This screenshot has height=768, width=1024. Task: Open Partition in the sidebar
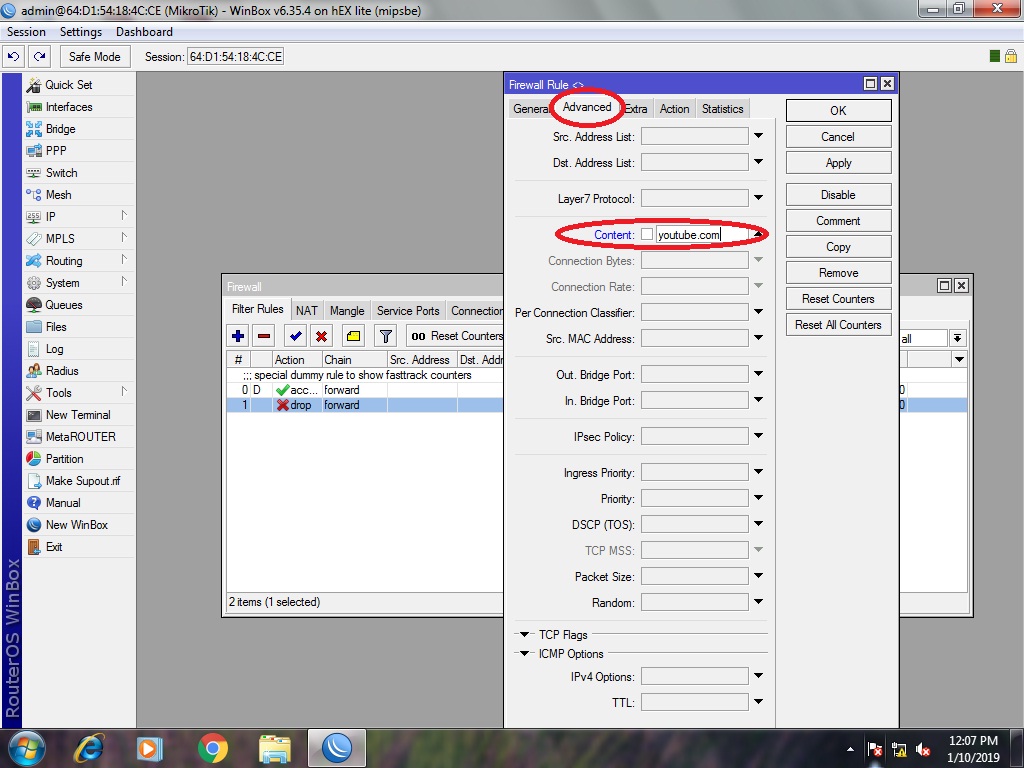[64, 459]
